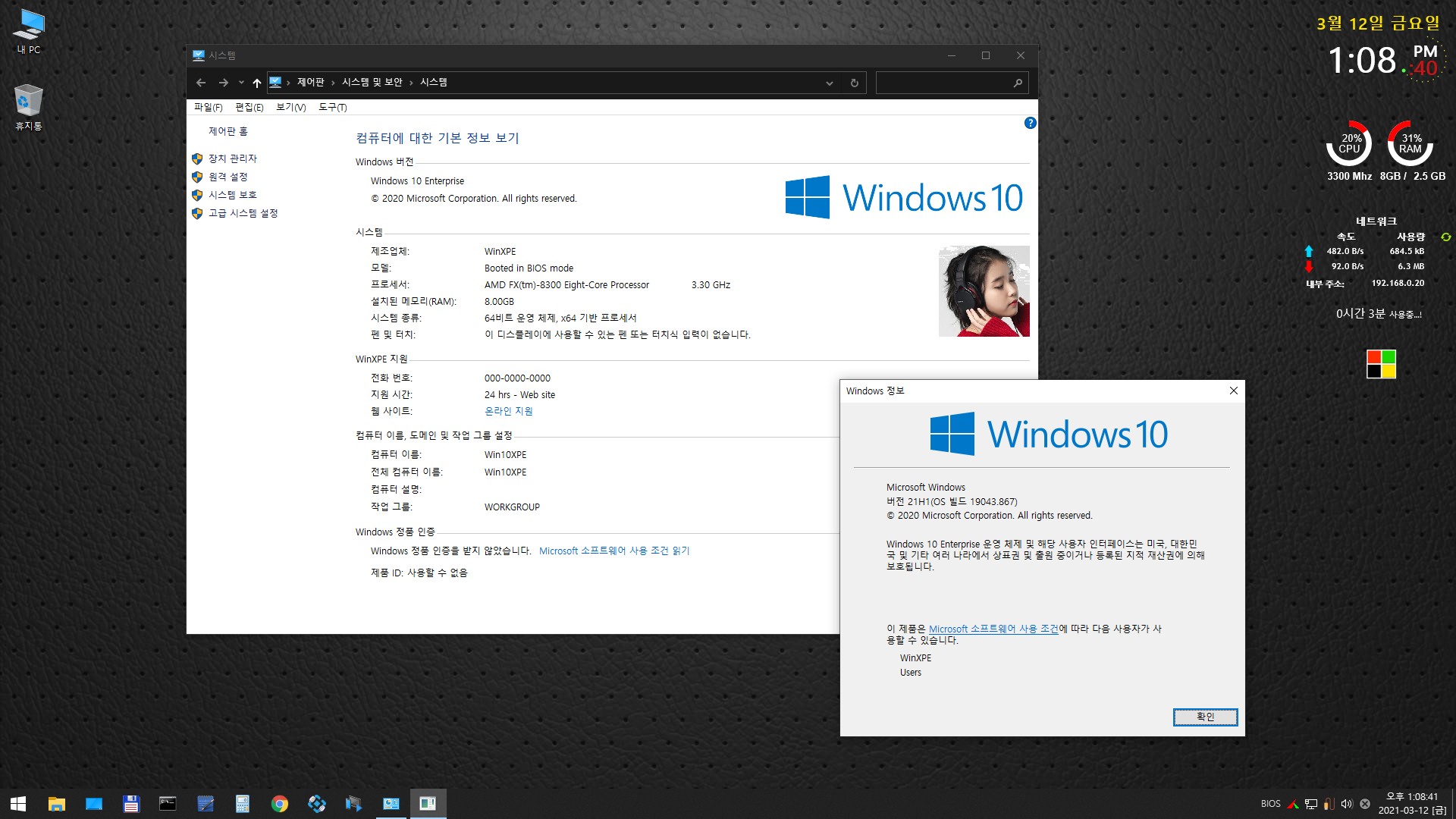The width and height of the screenshot is (1456, 819).
Task: Open the address bar history dropdown
Action: (x=830, y=83)
